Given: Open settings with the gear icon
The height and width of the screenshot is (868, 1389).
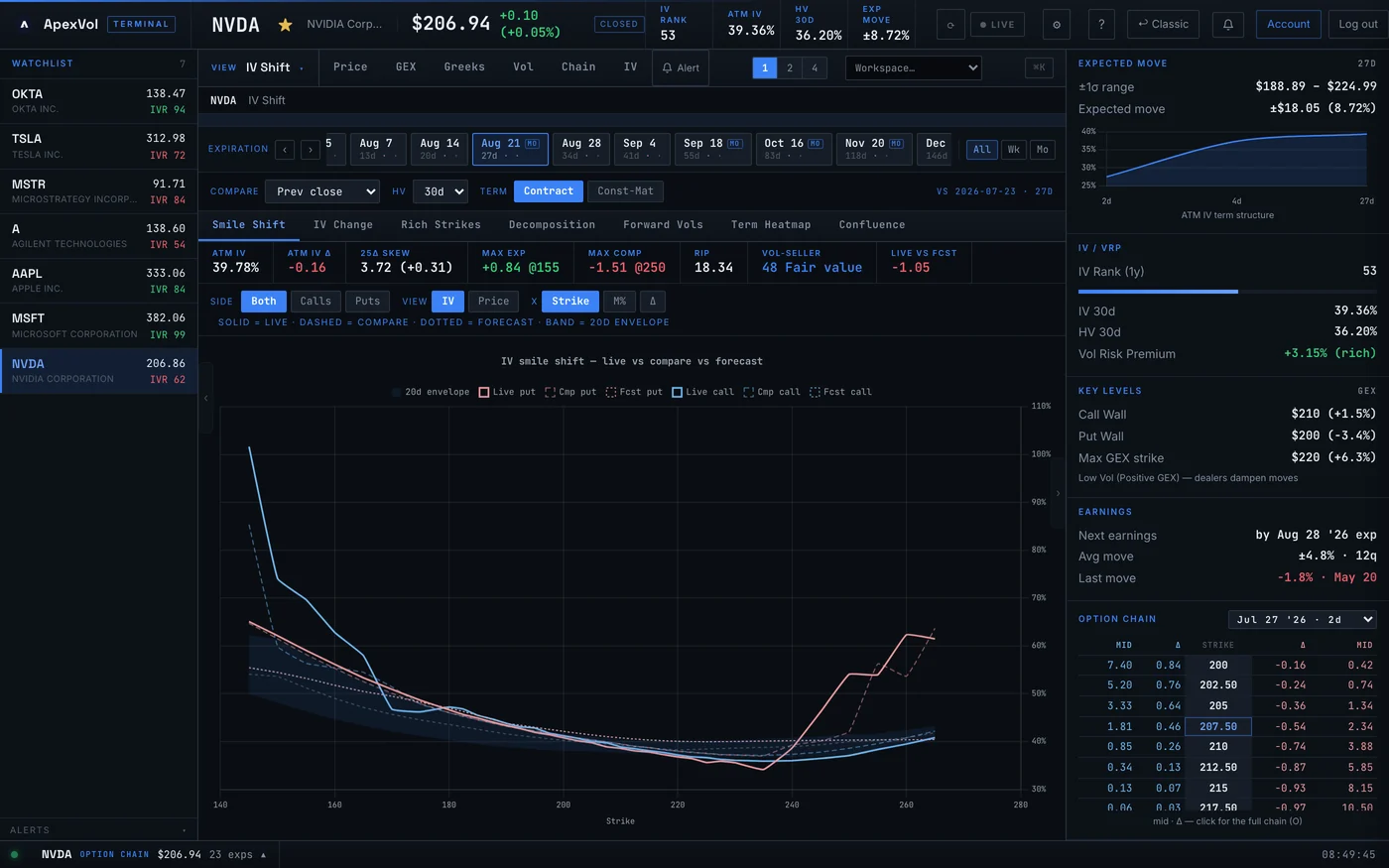Looking at the screenshot, I should [1056, 25].
